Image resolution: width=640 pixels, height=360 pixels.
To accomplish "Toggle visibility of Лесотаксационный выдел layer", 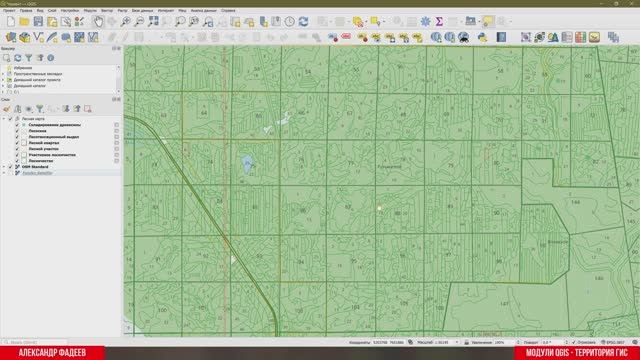I will 17,137.
